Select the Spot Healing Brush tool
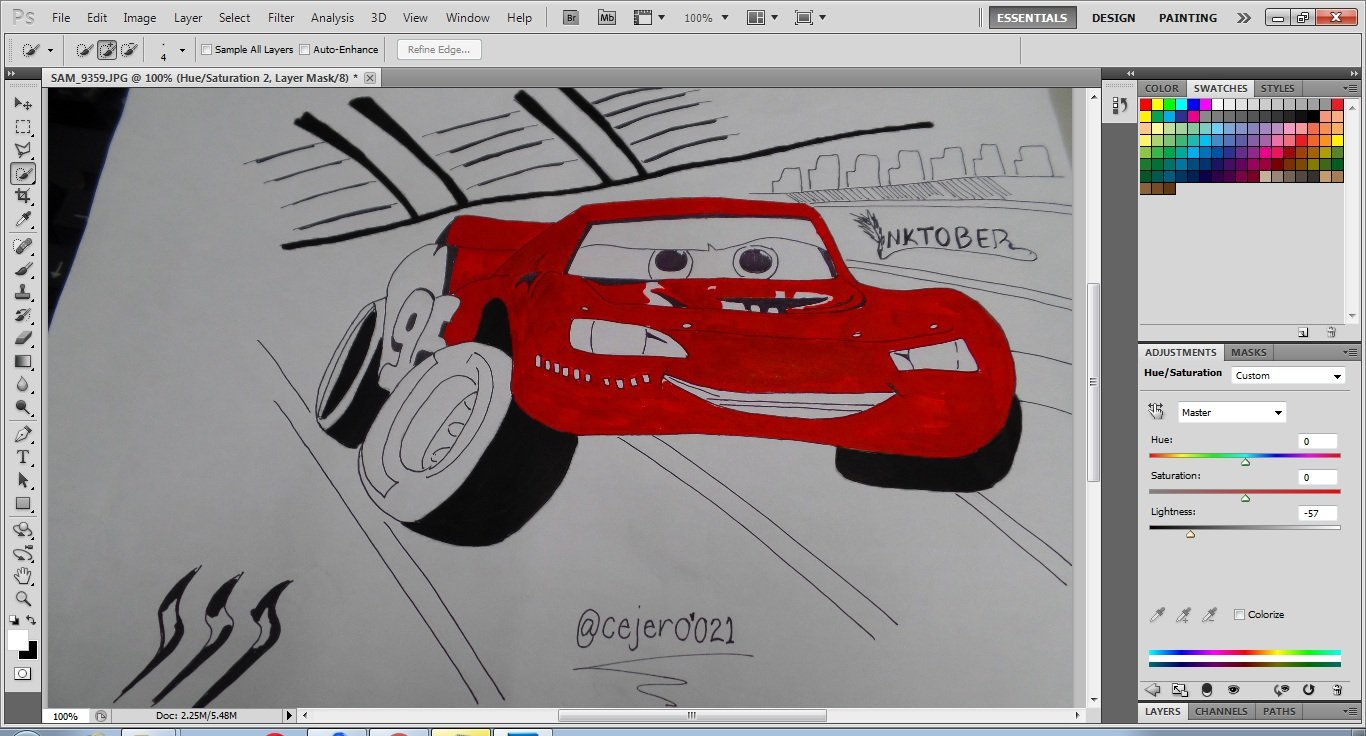 [x=23, y=246]
